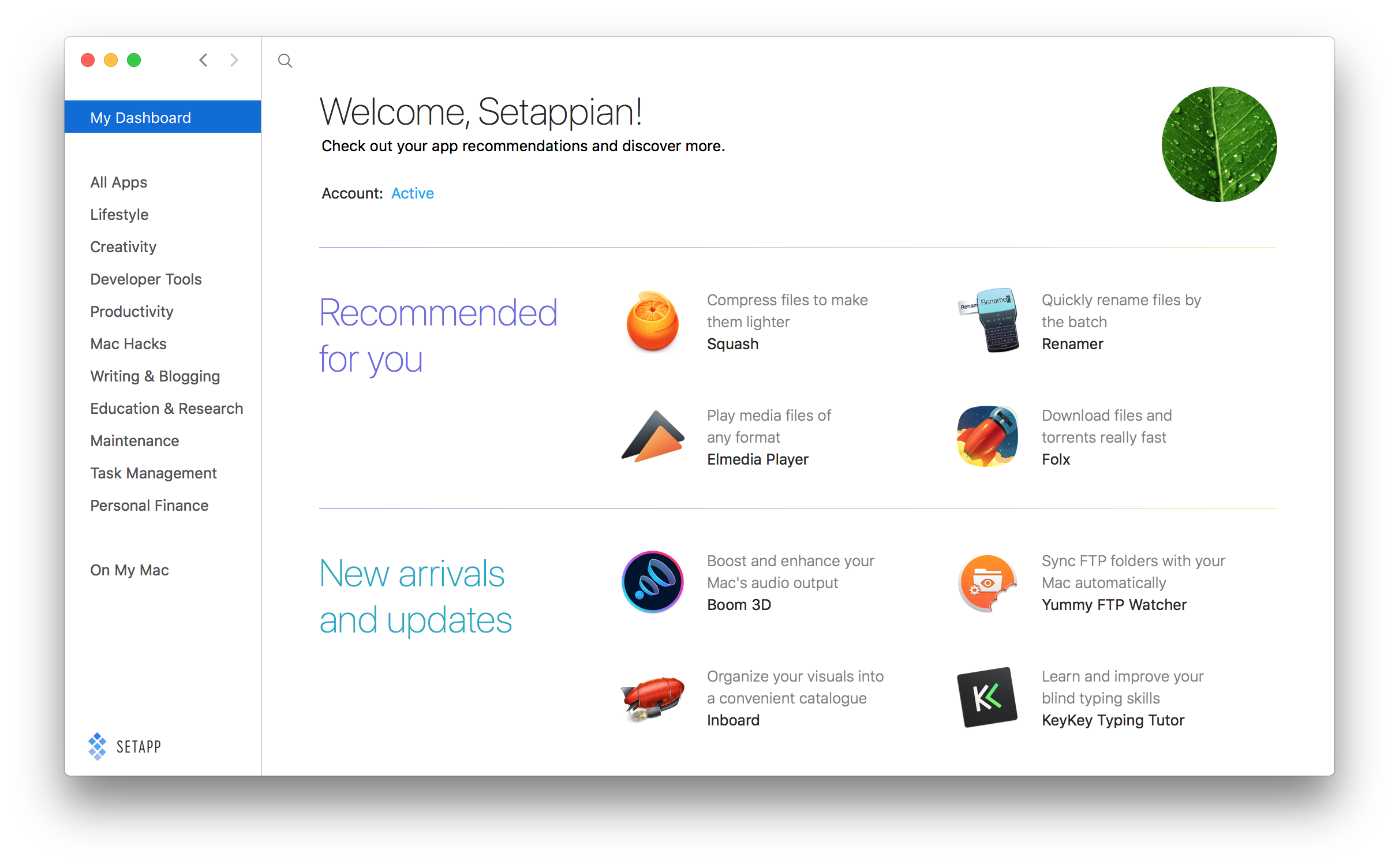
Task: Click the search icon at top
Action: [x=284, y=61]
